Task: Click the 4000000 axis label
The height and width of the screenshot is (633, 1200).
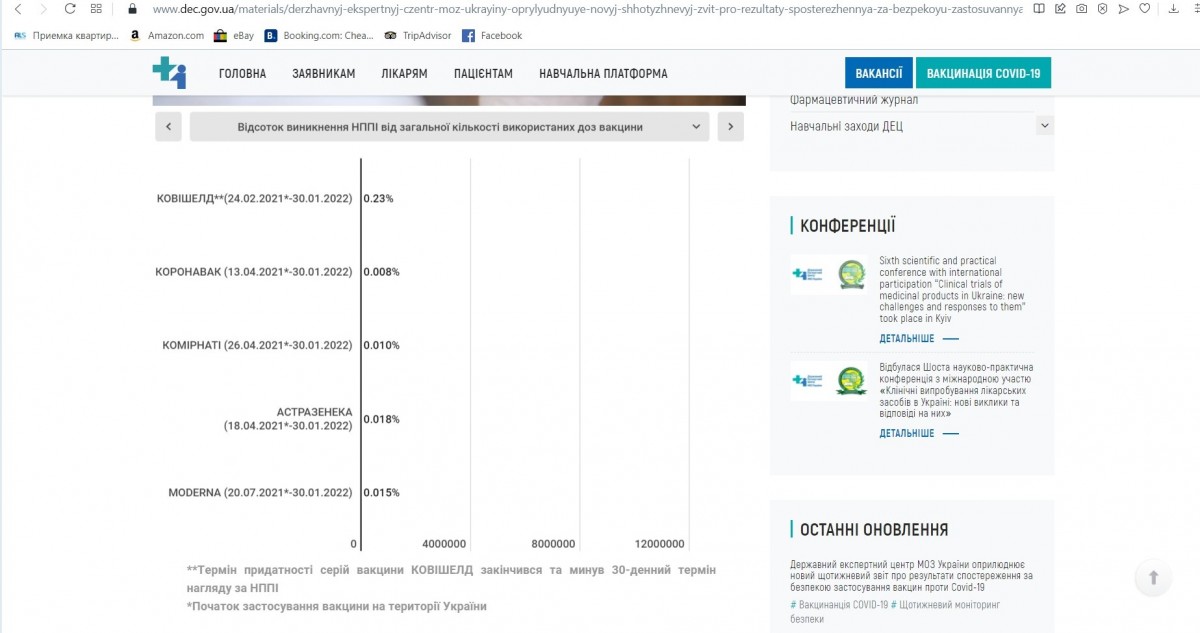Action: [x=444, y=544]
